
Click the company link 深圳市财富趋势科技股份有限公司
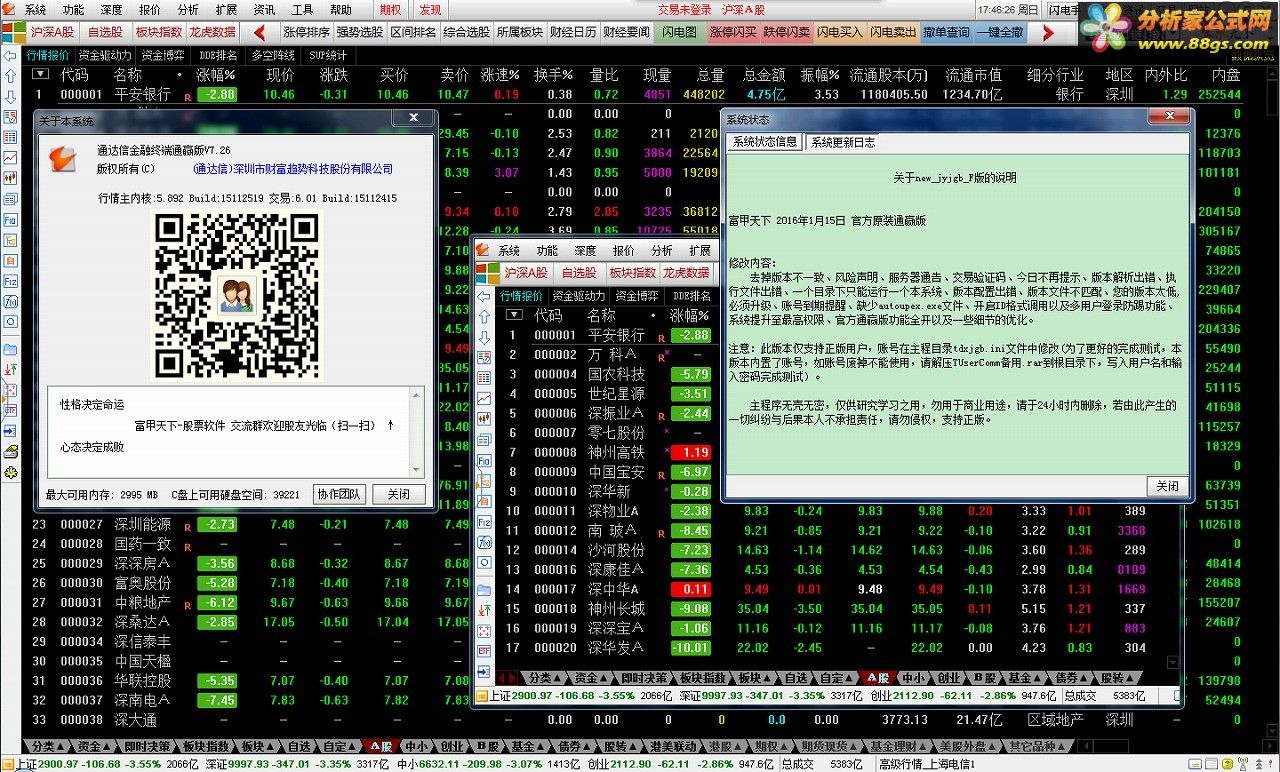coord(292,169)
